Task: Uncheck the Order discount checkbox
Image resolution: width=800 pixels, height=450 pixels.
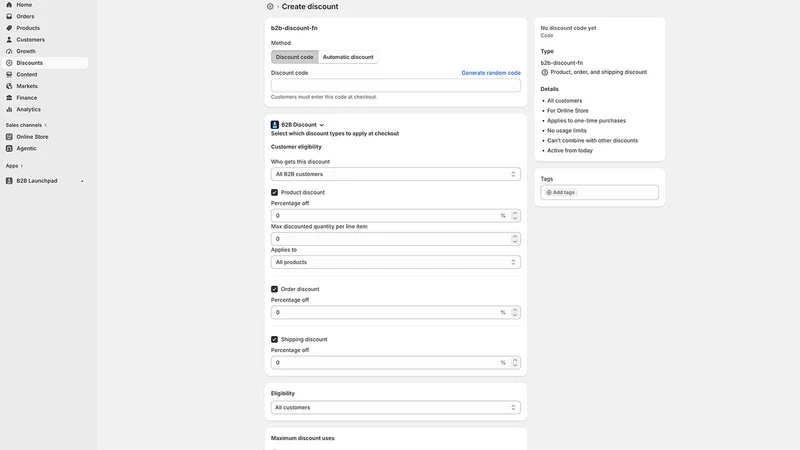Action: [x=274, y=289]
